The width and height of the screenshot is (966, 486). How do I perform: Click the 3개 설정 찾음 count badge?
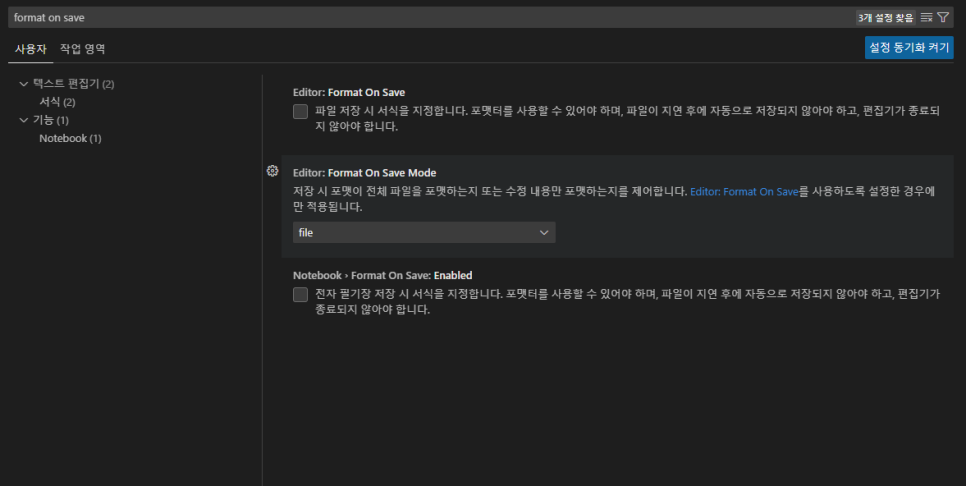[885, 18]
